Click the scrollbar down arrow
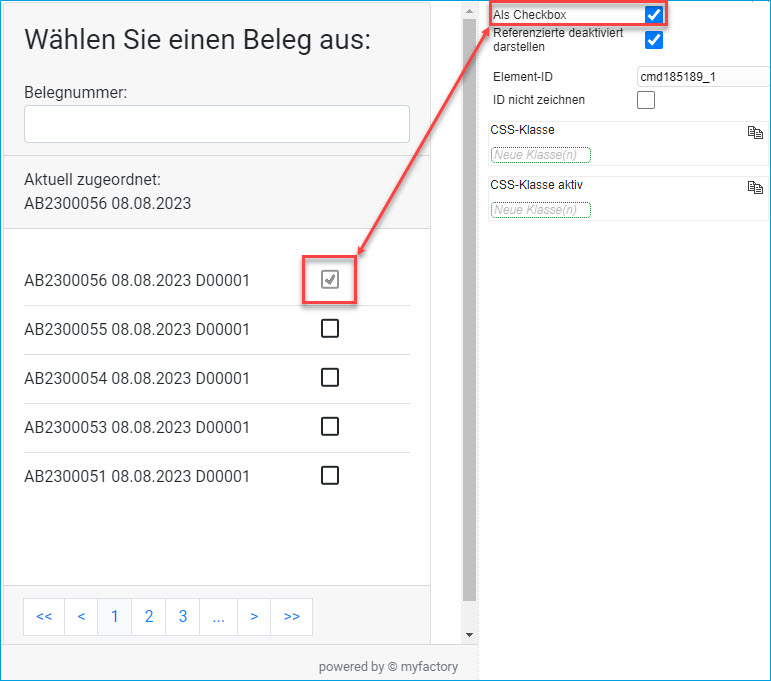 coord(469,634)
